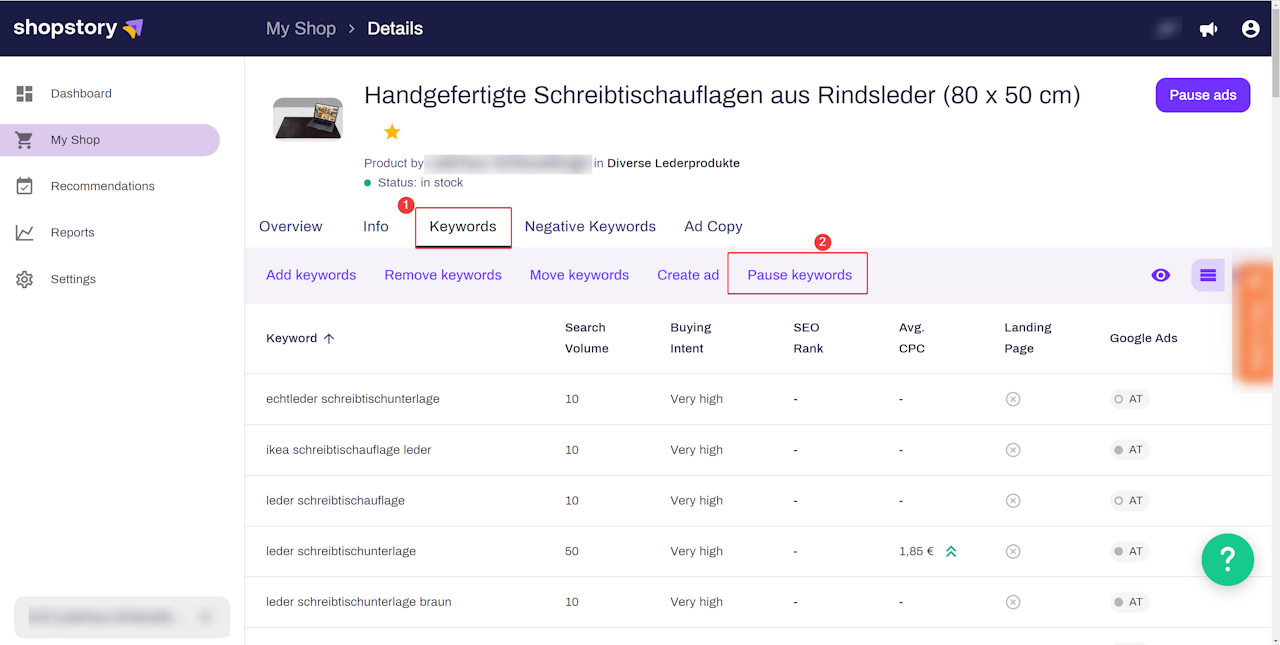Open the green help question mark button
The image size is (1280, 645).
tap(1227, 559)
